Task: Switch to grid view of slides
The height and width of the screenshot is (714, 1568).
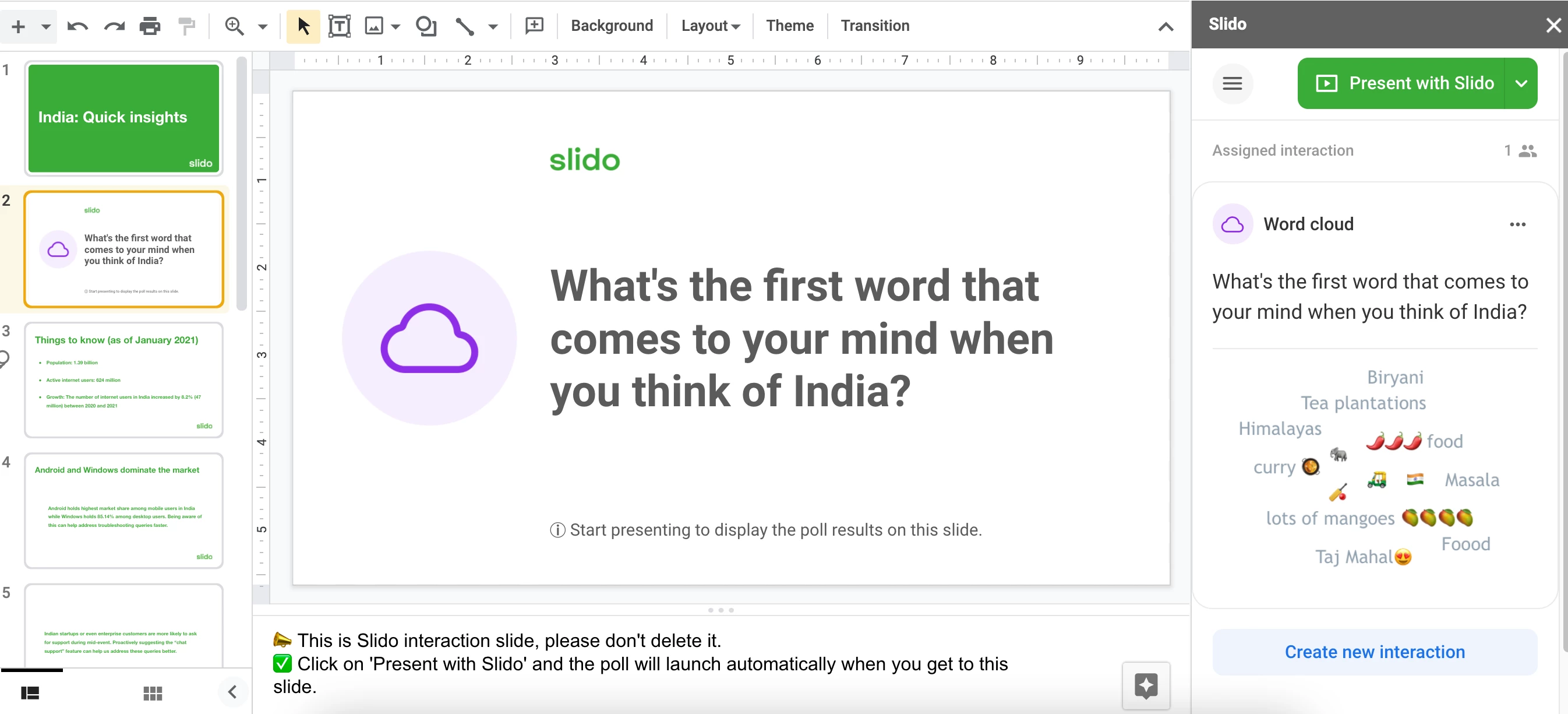Action: pos(152,693)
